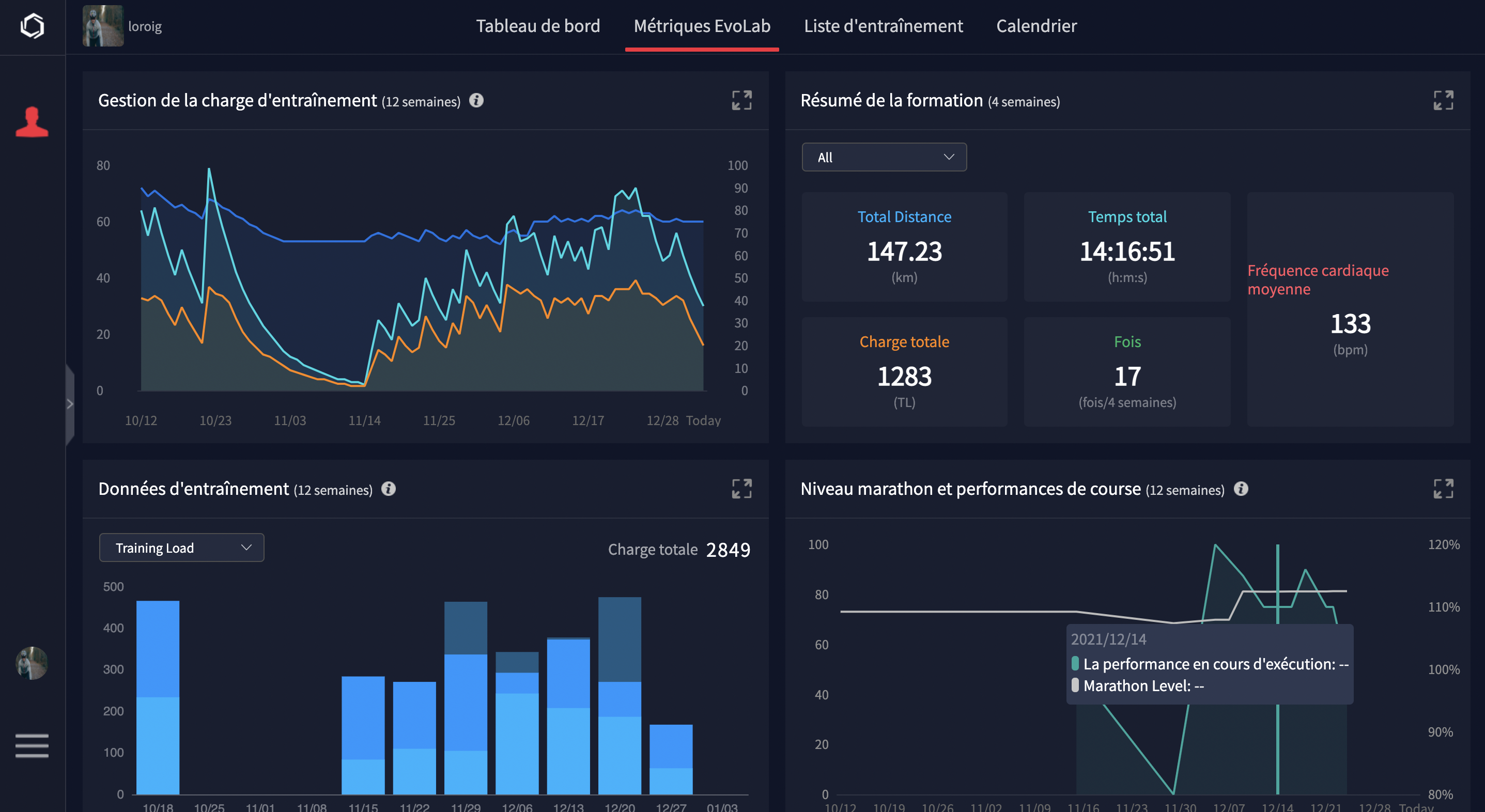The width and height of the screenshot is (1485, 812).
Task: Click the COROS hexagon logo
Action: click(x=32, y=26)
